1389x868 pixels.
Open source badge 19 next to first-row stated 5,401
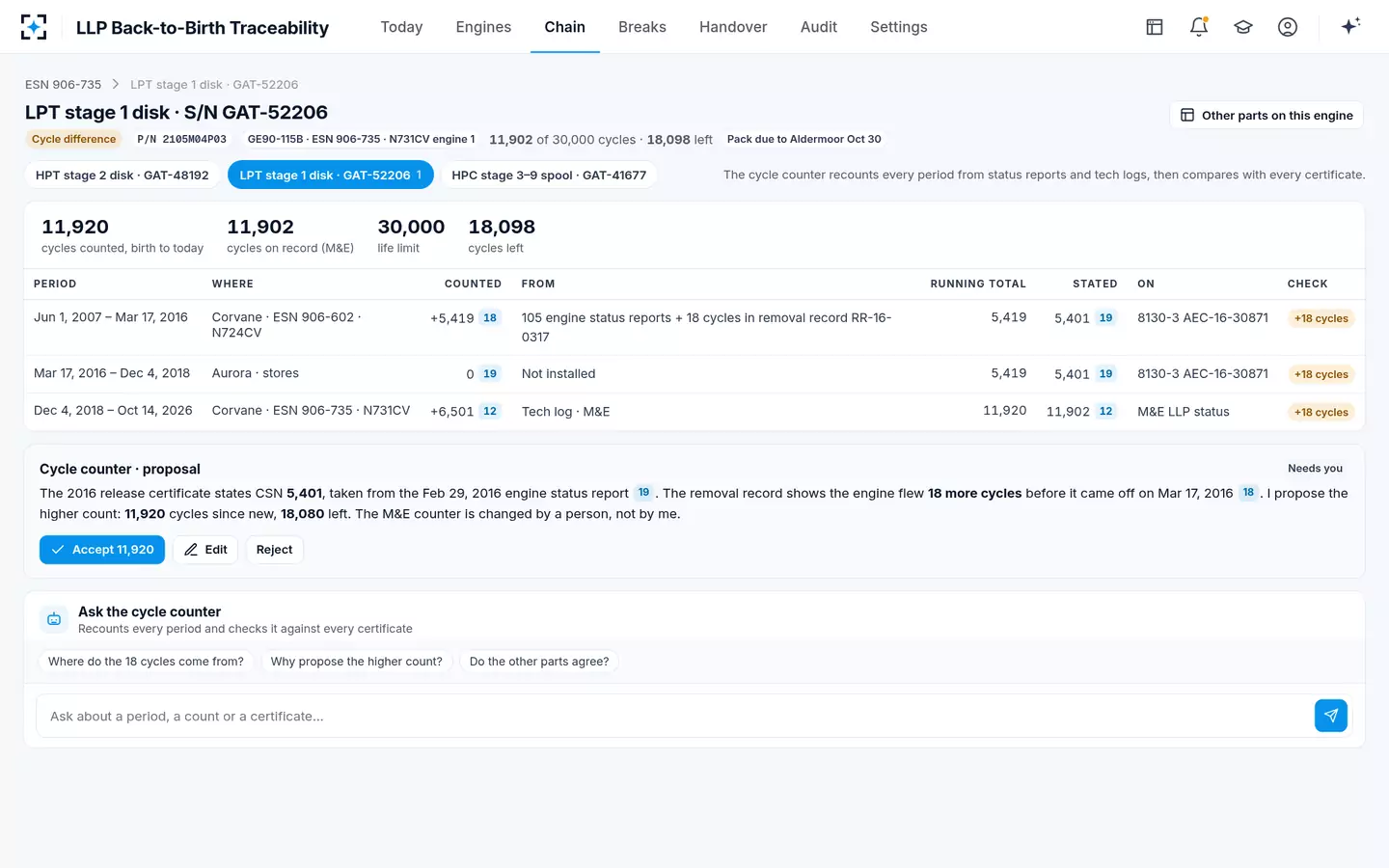[1105, 318]
